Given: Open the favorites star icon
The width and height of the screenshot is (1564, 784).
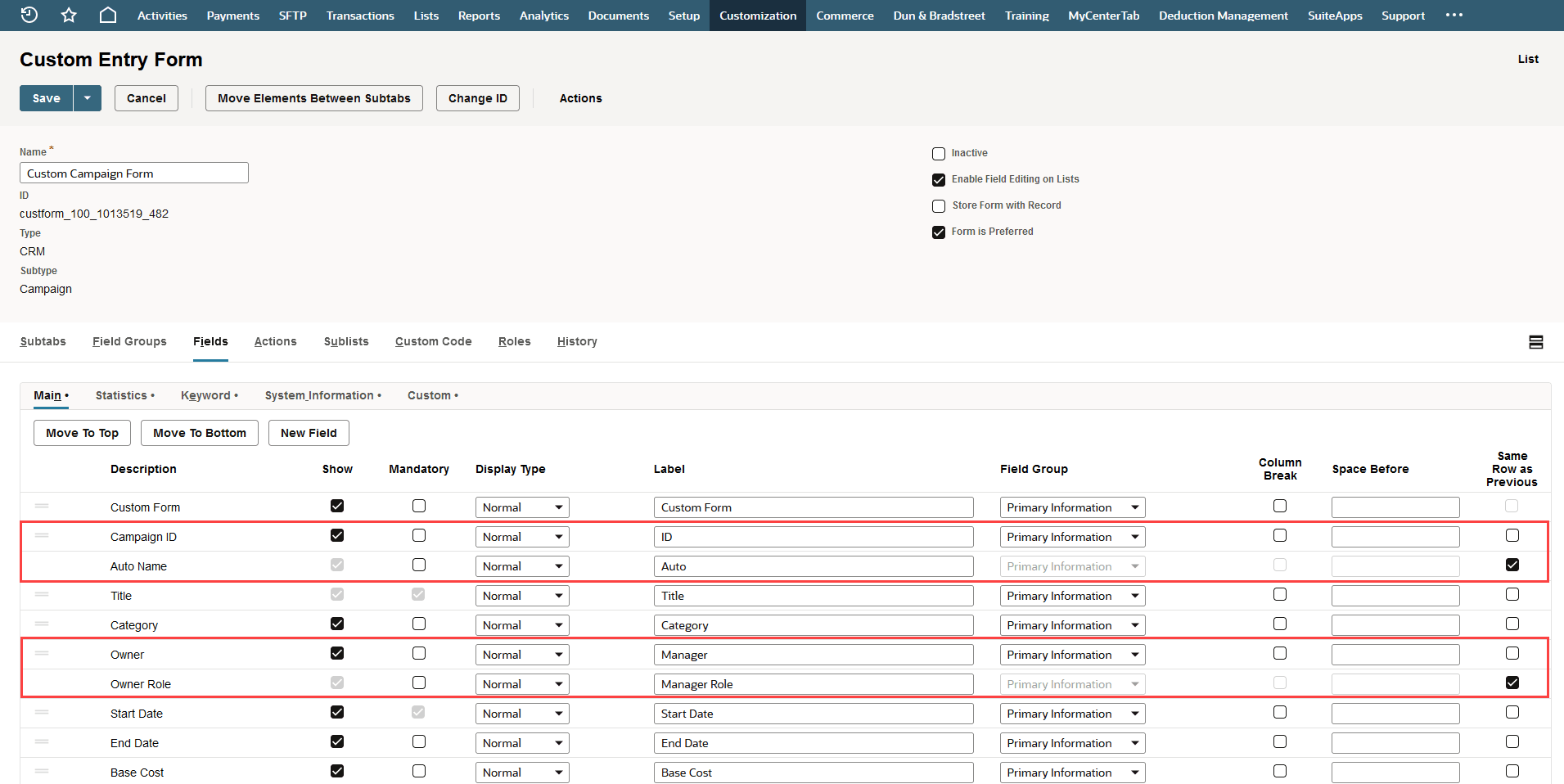Looking at the screenshot, I should click(x=69, y=15).
